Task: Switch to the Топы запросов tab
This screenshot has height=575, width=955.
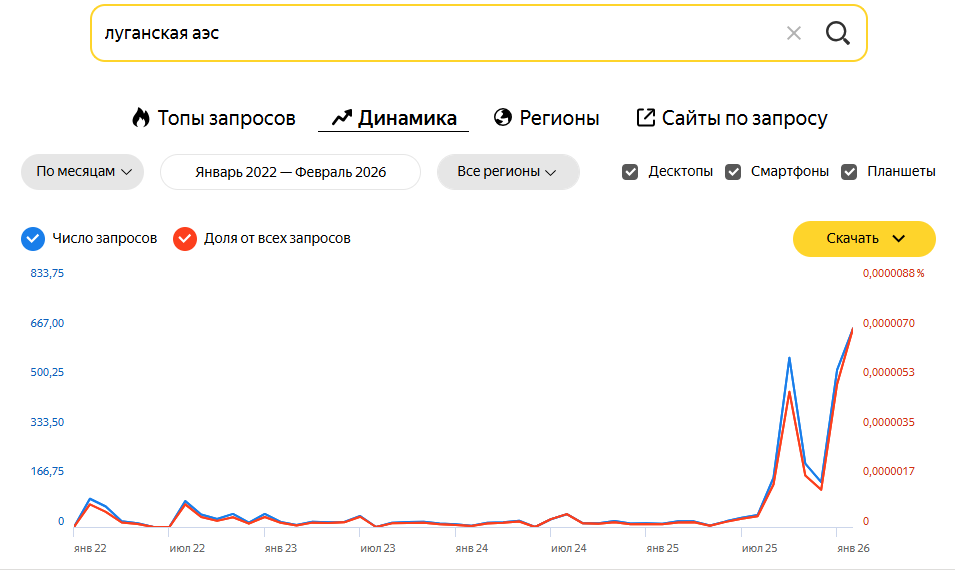Action: click(x=226, y=118)
